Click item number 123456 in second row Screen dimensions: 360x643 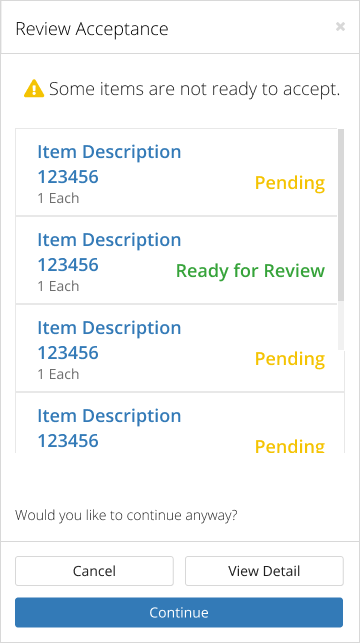(x=68, y=265)
